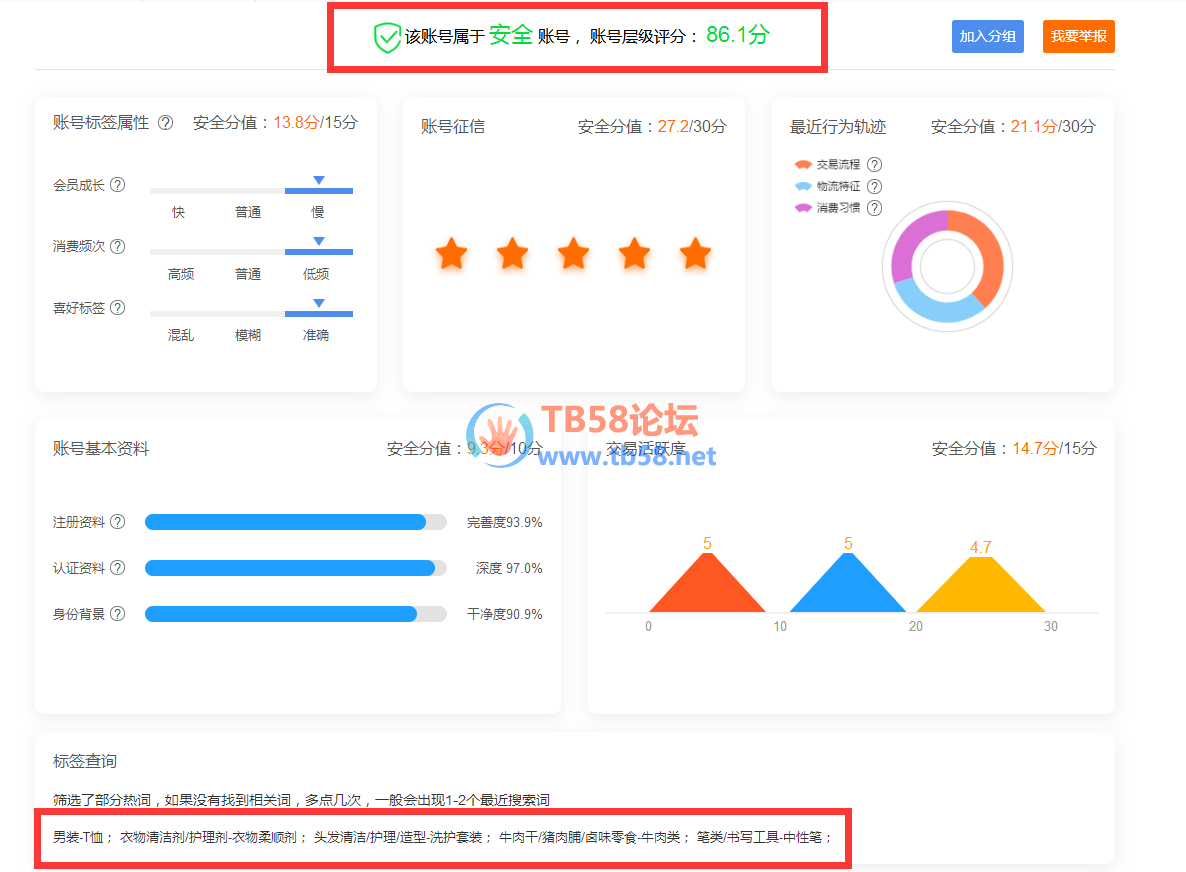Click the 男装-T恤 tag text
Screen dimensions: 1186x872
82,837
